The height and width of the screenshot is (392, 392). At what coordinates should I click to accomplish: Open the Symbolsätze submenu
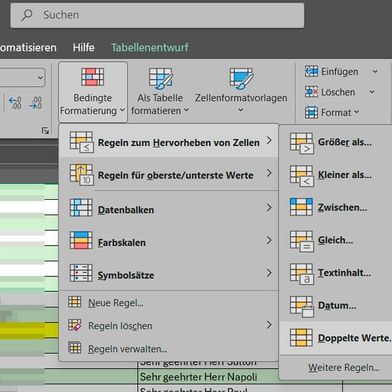pos(169,274)
